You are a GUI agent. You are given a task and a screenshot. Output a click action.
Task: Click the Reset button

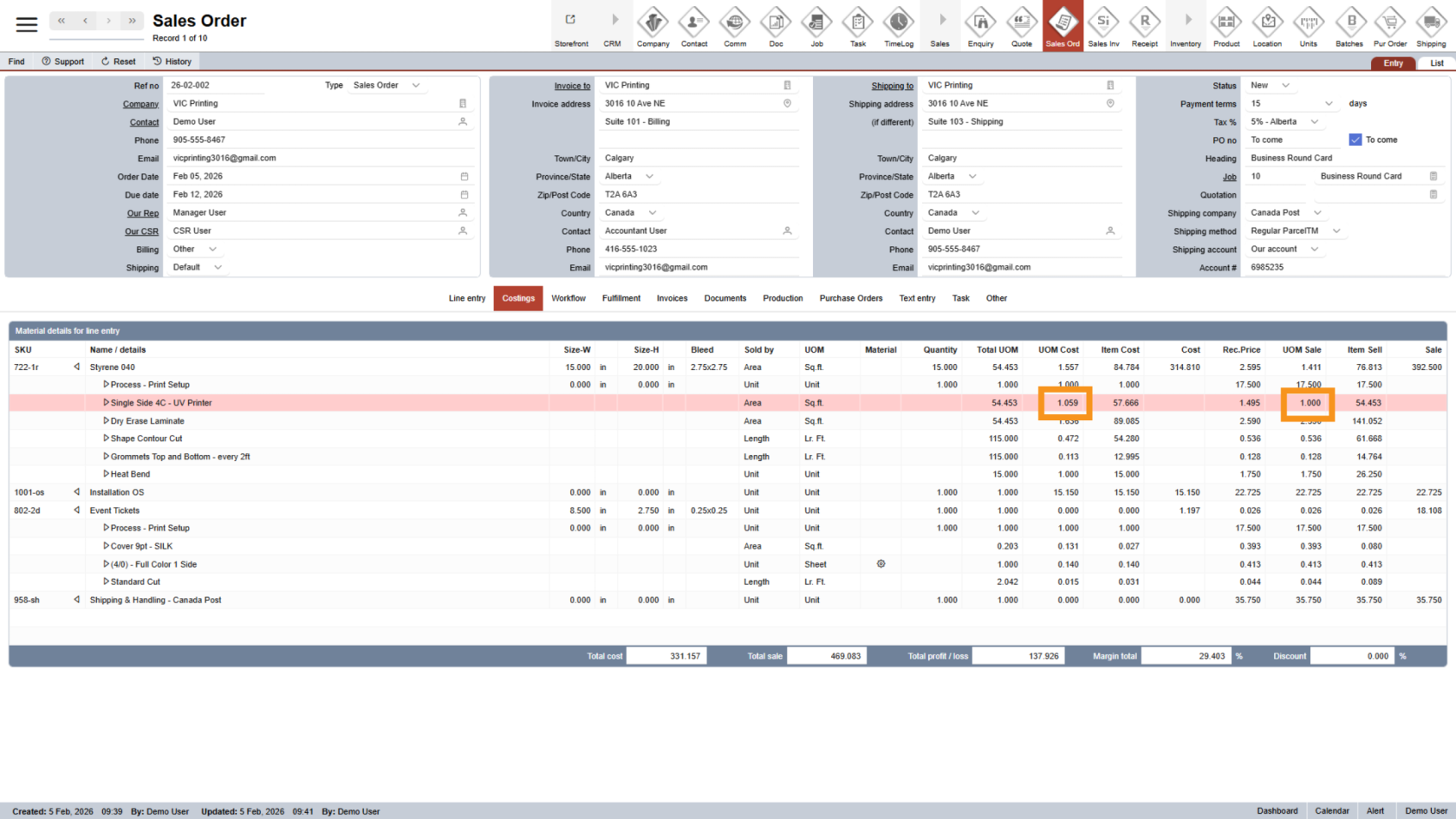pos(119,62)
